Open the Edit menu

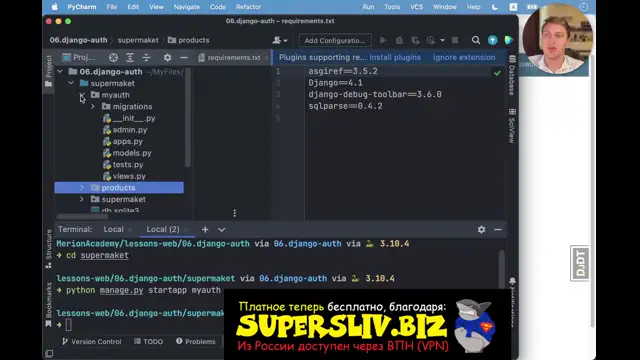click(x=133, y=7)
